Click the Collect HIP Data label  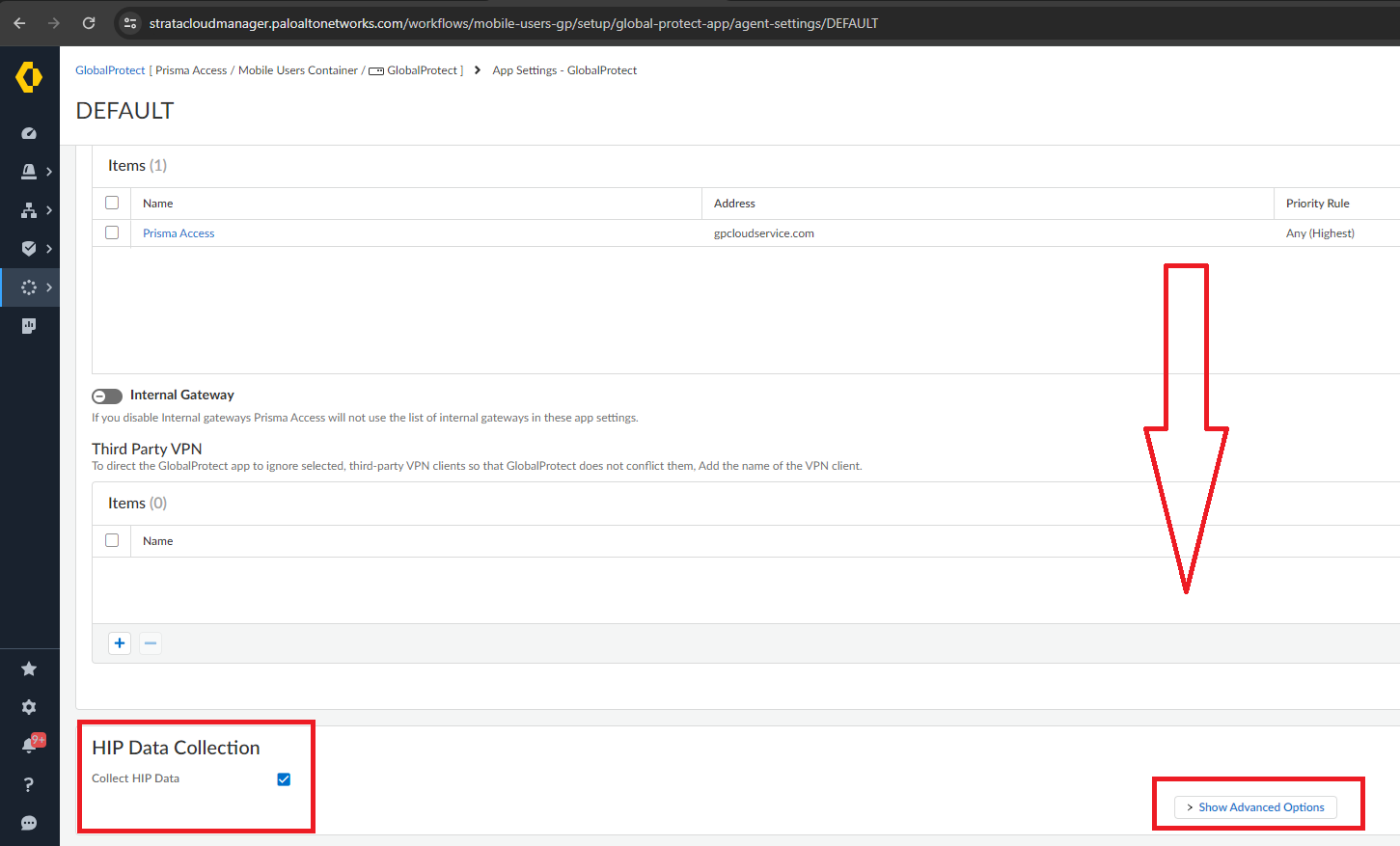135,778
